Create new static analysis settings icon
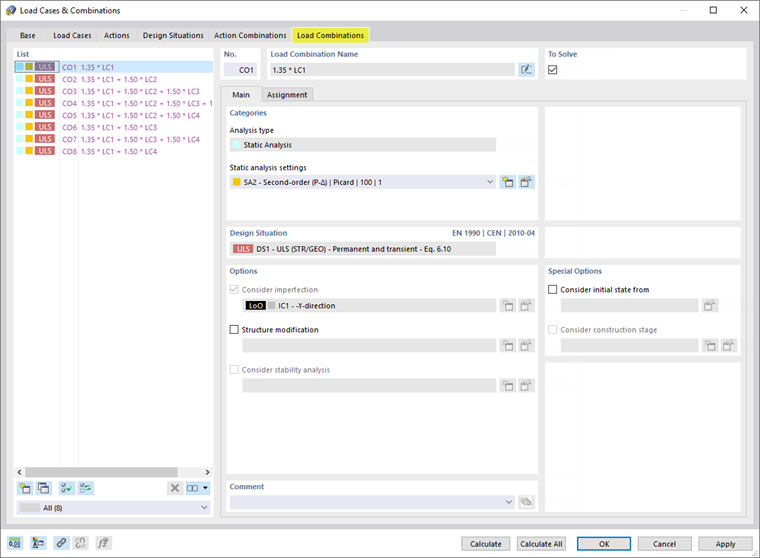 coord(507,182)
